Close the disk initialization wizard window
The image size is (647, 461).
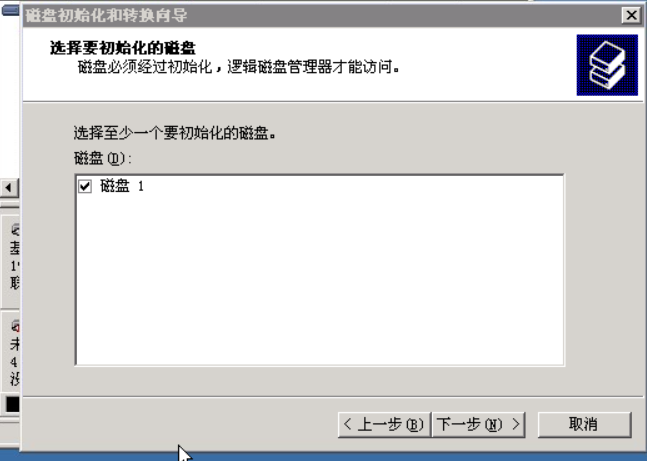point(631,15)
